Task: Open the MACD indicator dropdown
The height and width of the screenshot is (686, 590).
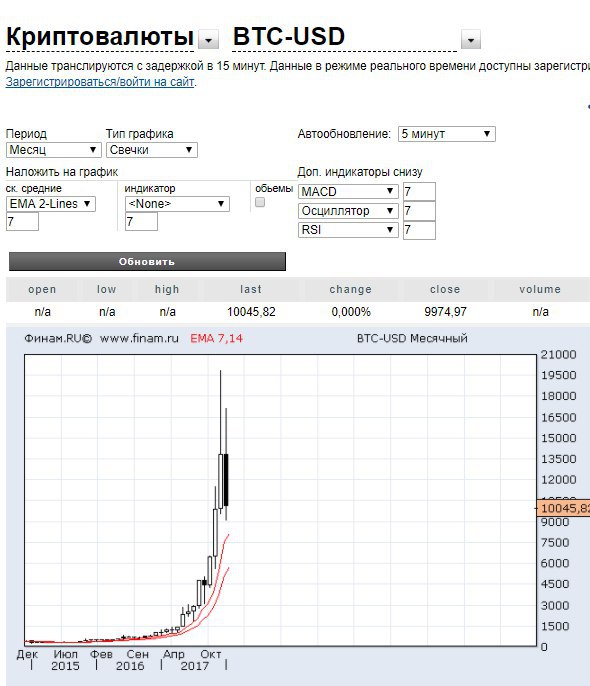Action: click(x=348, y=192)
